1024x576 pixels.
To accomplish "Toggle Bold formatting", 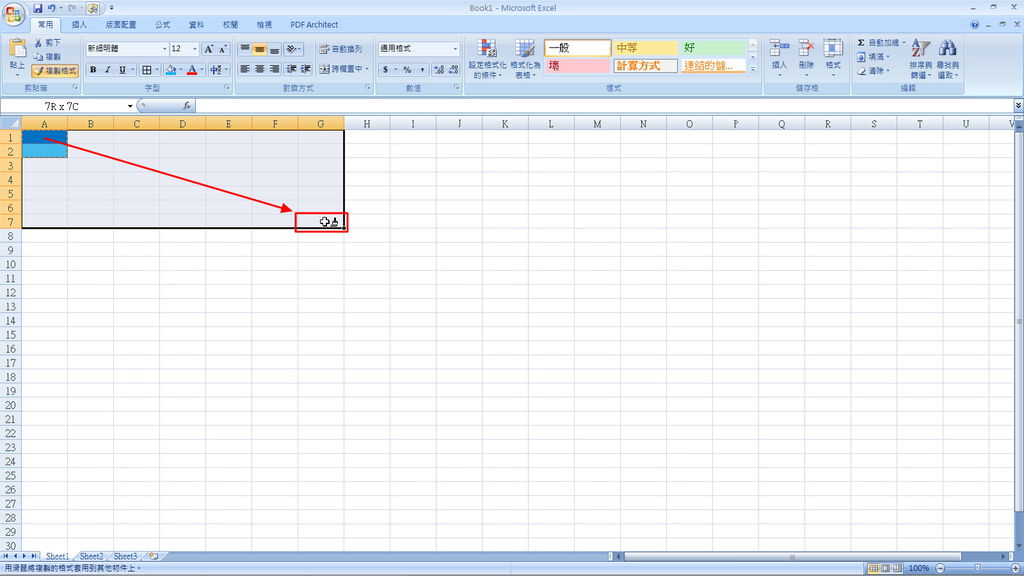I will pyautogui.click(x=93, y=70).
